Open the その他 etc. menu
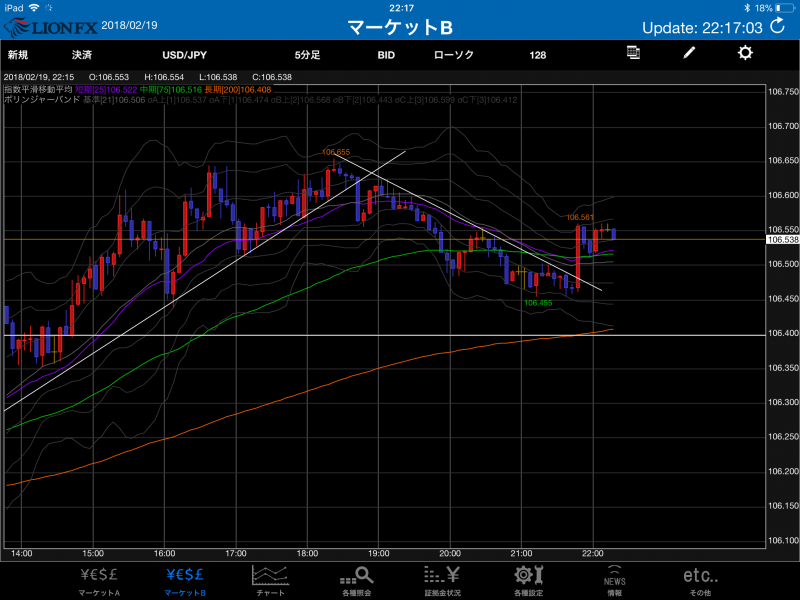Screen dimensions: 800x600 click(x=700, y=579)
